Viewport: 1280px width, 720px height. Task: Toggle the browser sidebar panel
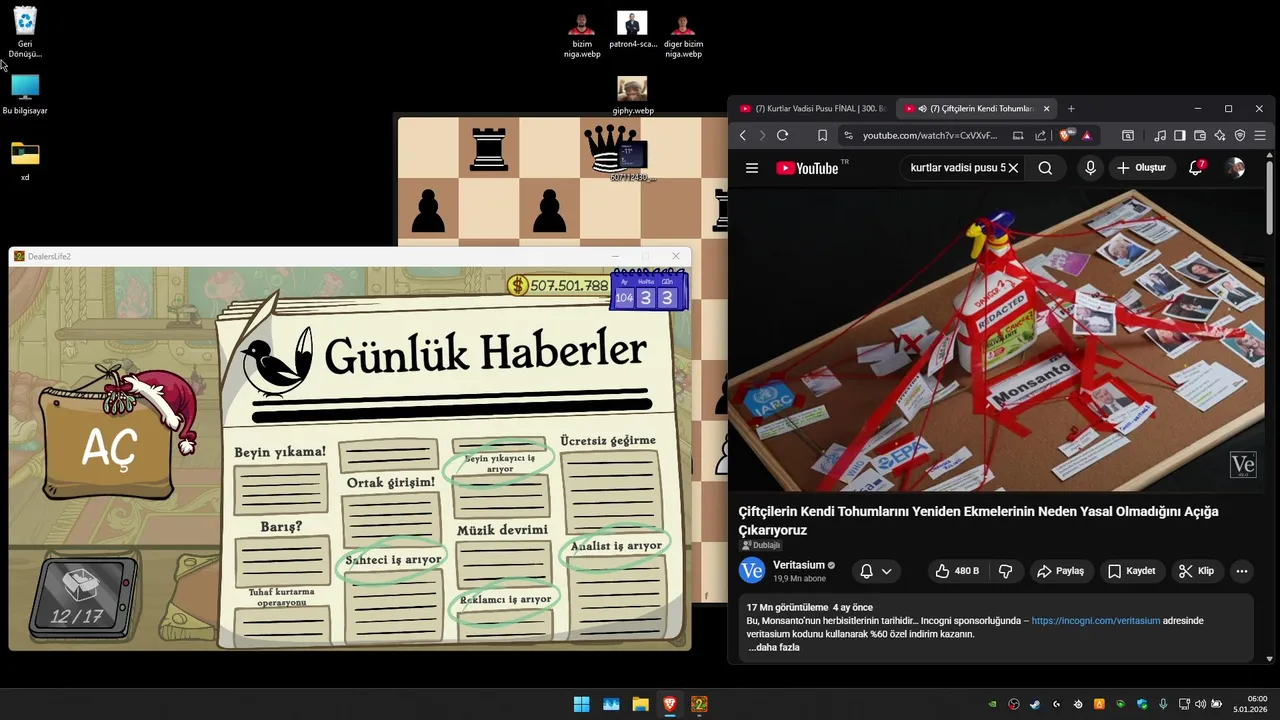(1180, 135)
